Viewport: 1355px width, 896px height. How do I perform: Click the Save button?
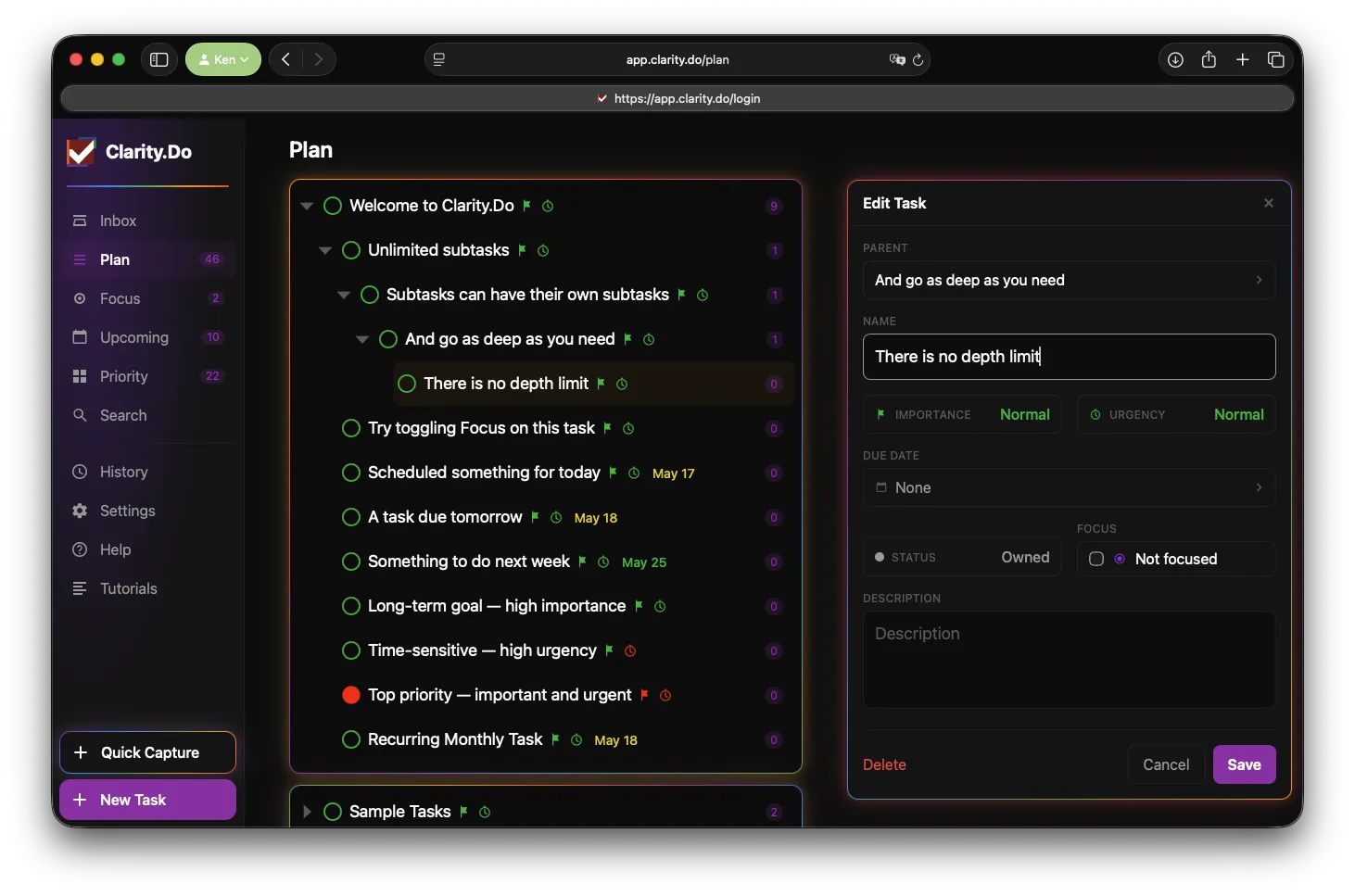[1244, 764]
